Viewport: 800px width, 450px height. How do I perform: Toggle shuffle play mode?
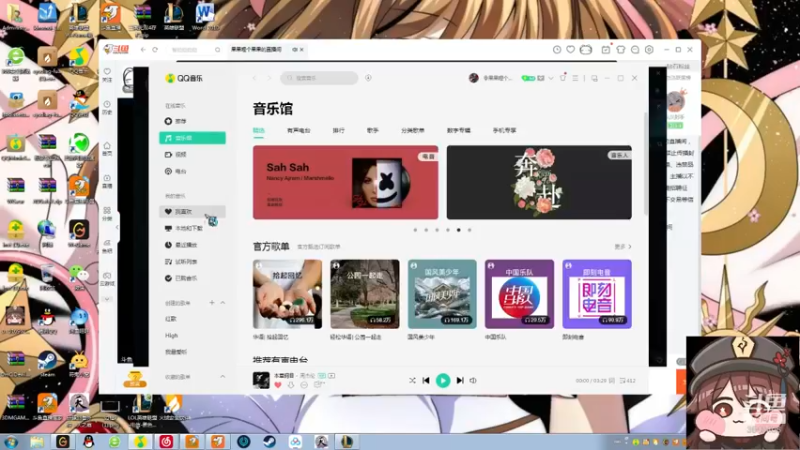click(412, 380)
